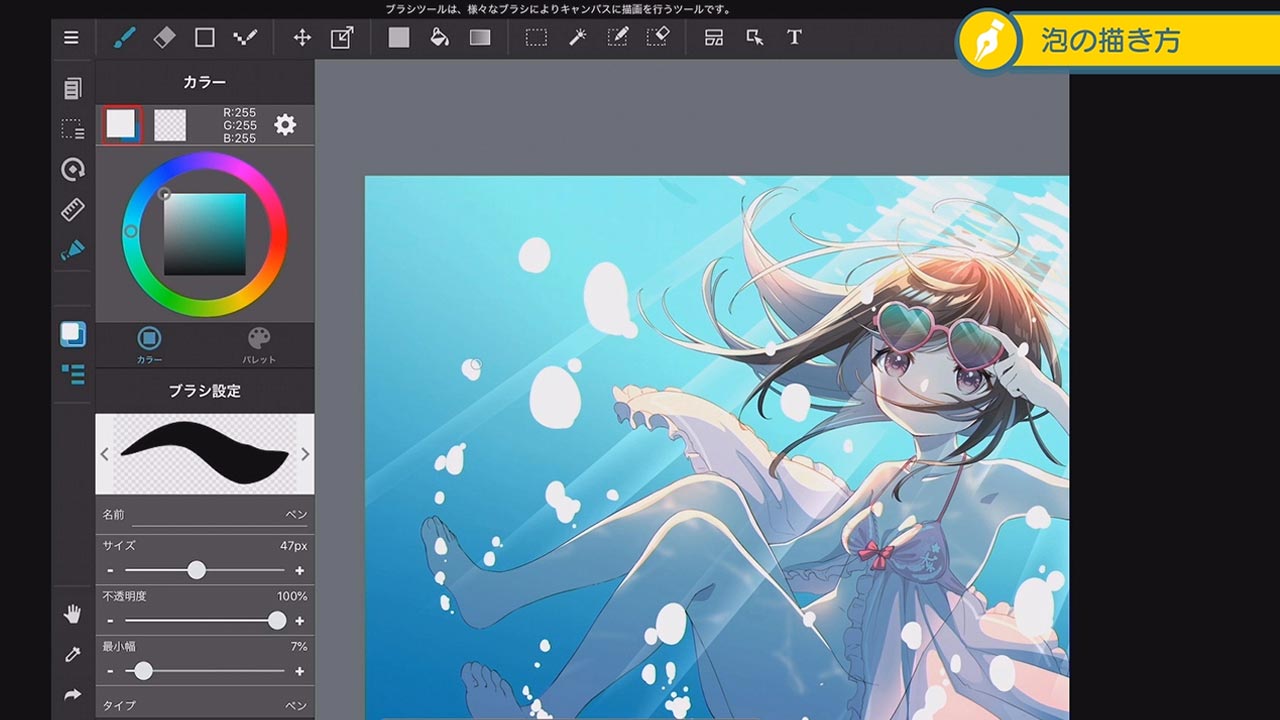Click the 100% opacity value
This screenshot has height=720, width=1280.
[x=292, y=596]
